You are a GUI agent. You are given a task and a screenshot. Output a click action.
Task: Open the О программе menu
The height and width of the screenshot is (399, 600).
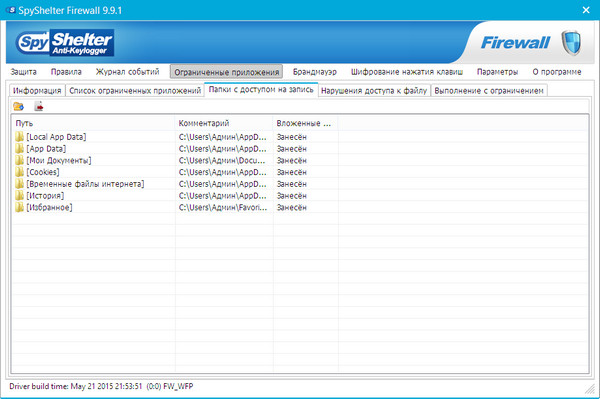(557, 72)
